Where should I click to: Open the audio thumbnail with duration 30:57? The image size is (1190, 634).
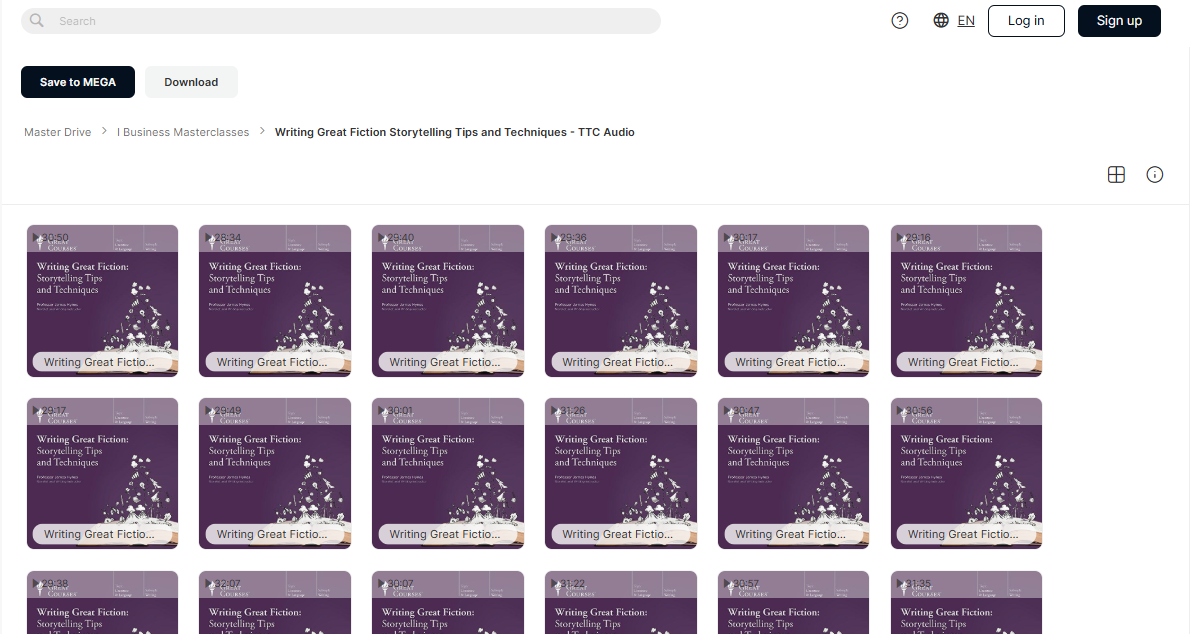pos(794,603)
